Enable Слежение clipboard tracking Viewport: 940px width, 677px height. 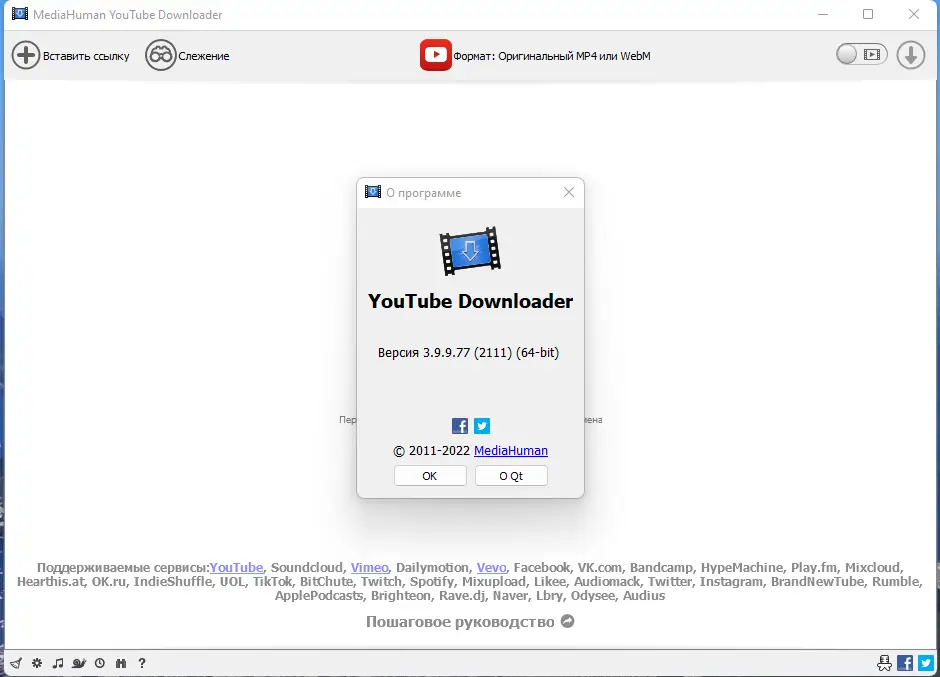(187, 55)
